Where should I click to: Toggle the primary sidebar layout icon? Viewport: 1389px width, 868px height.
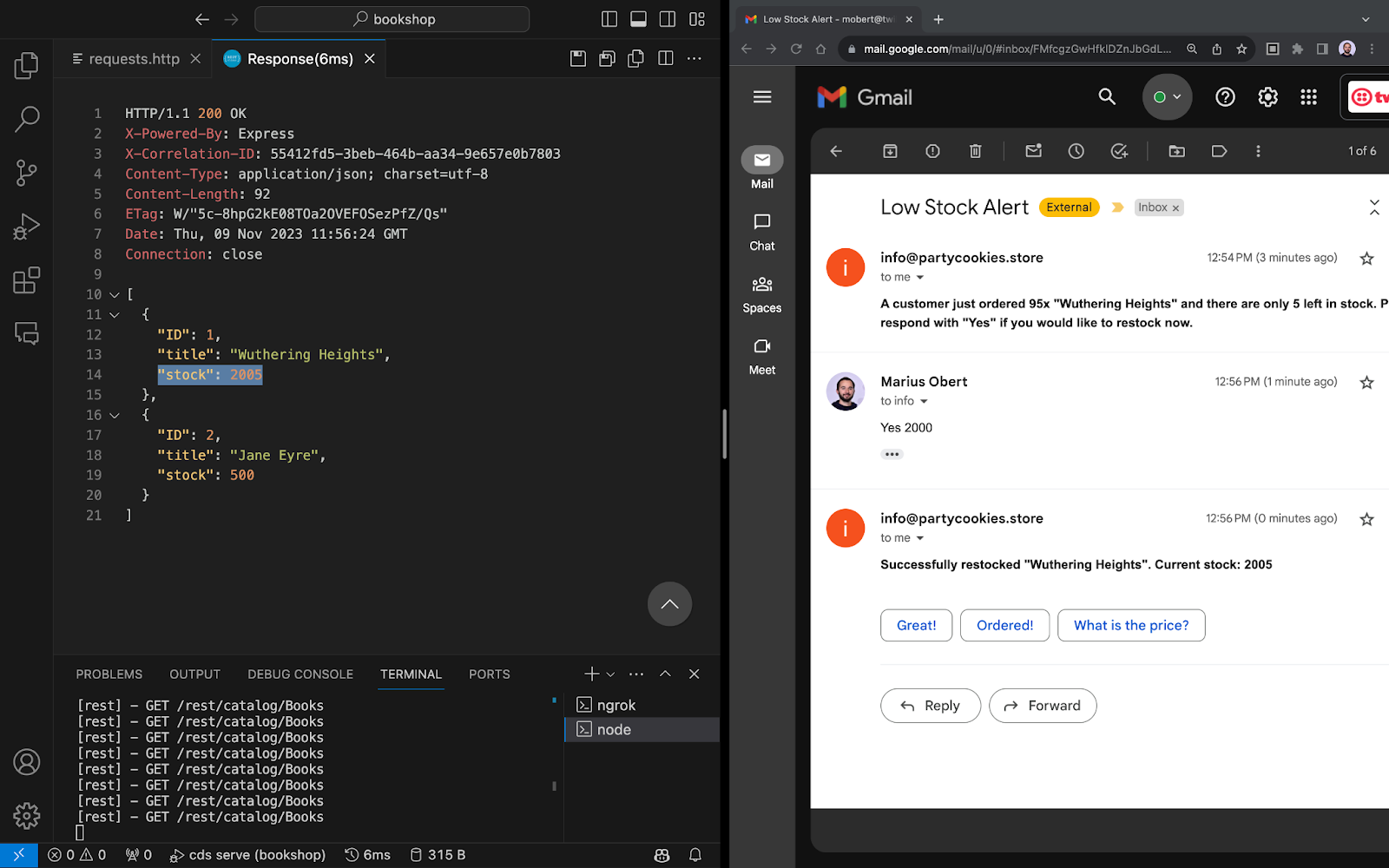click(x=609, y=19)
